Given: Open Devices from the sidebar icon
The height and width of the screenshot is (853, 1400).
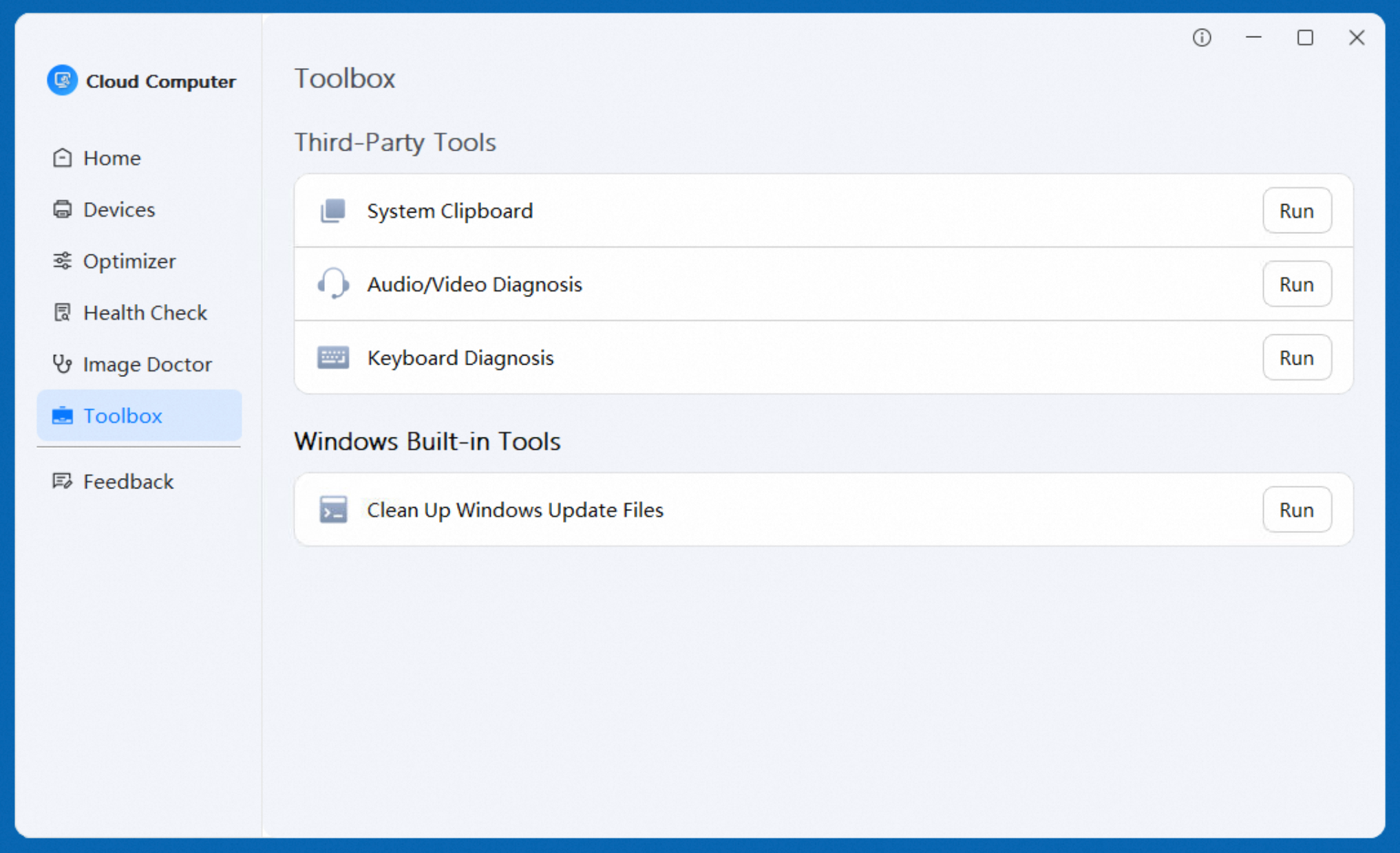Looking at the screenshot, I should pyautogui.click(x=63, y=209).
